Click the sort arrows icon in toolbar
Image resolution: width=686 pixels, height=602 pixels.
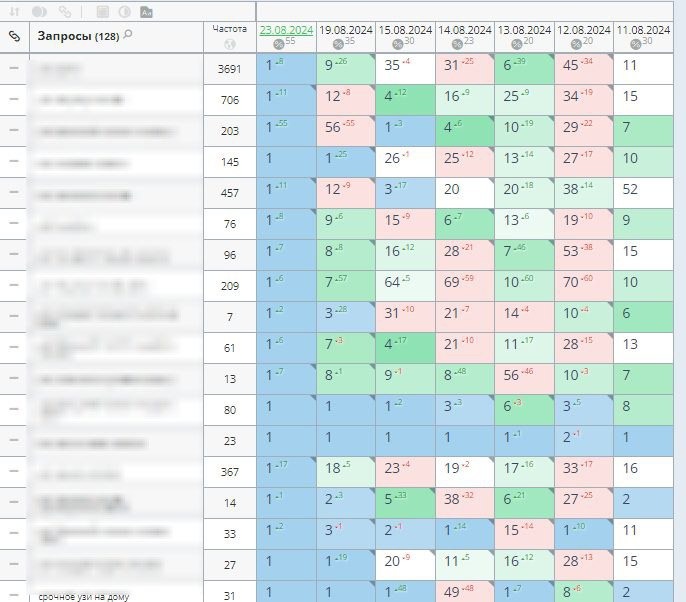click(x=15, y=12)
